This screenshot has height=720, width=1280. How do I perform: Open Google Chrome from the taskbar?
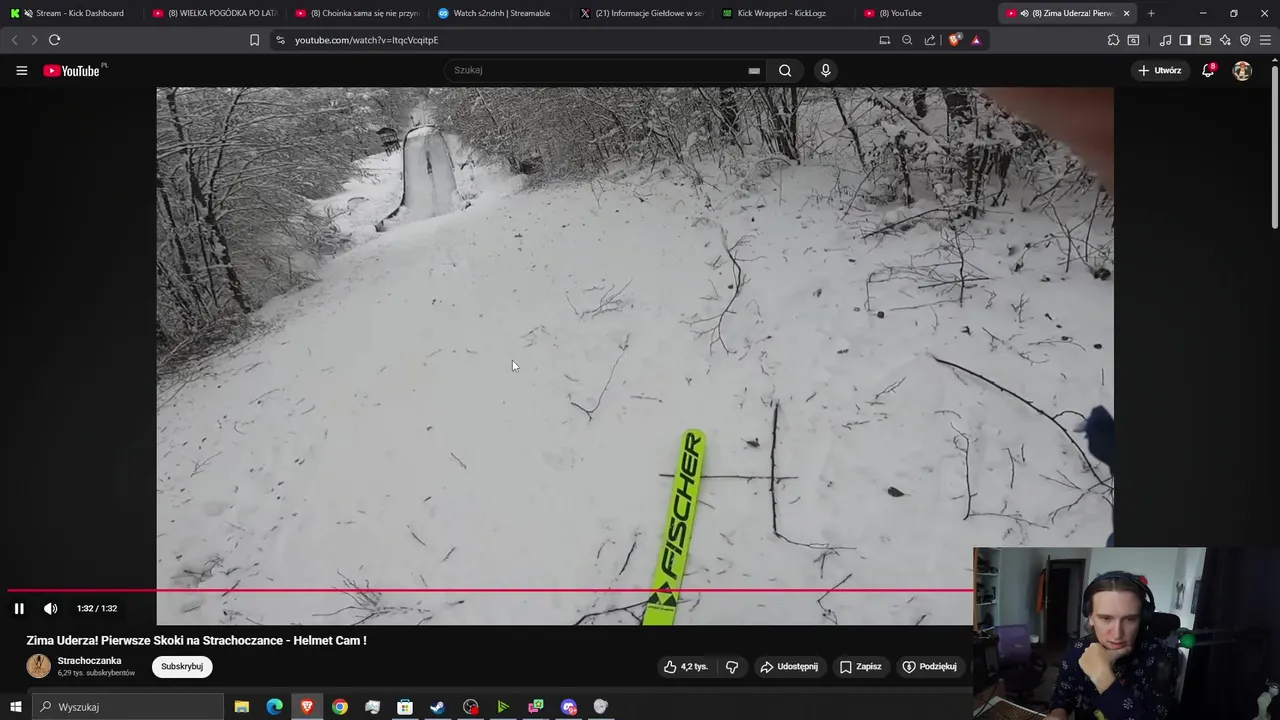coord(340,707)
